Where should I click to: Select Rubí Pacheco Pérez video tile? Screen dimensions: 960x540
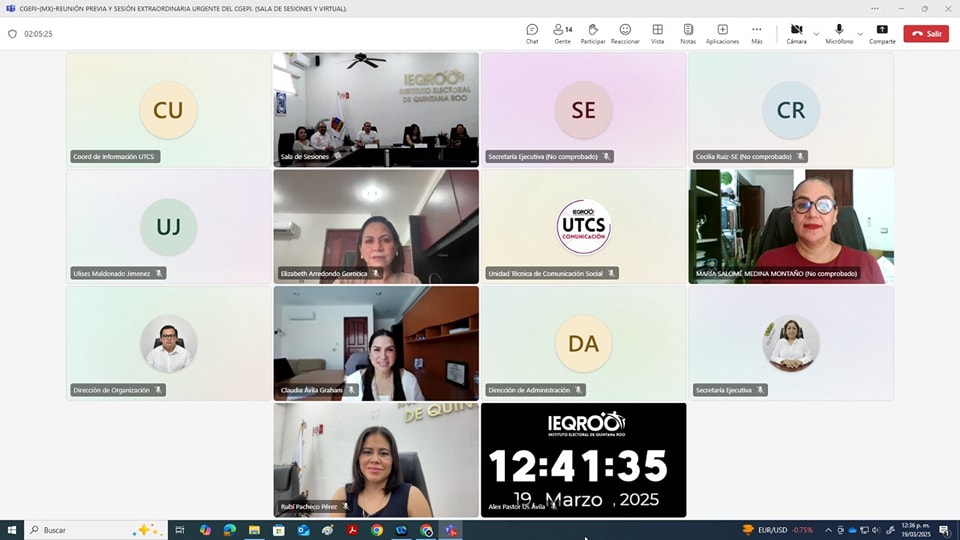click(376, 460)
